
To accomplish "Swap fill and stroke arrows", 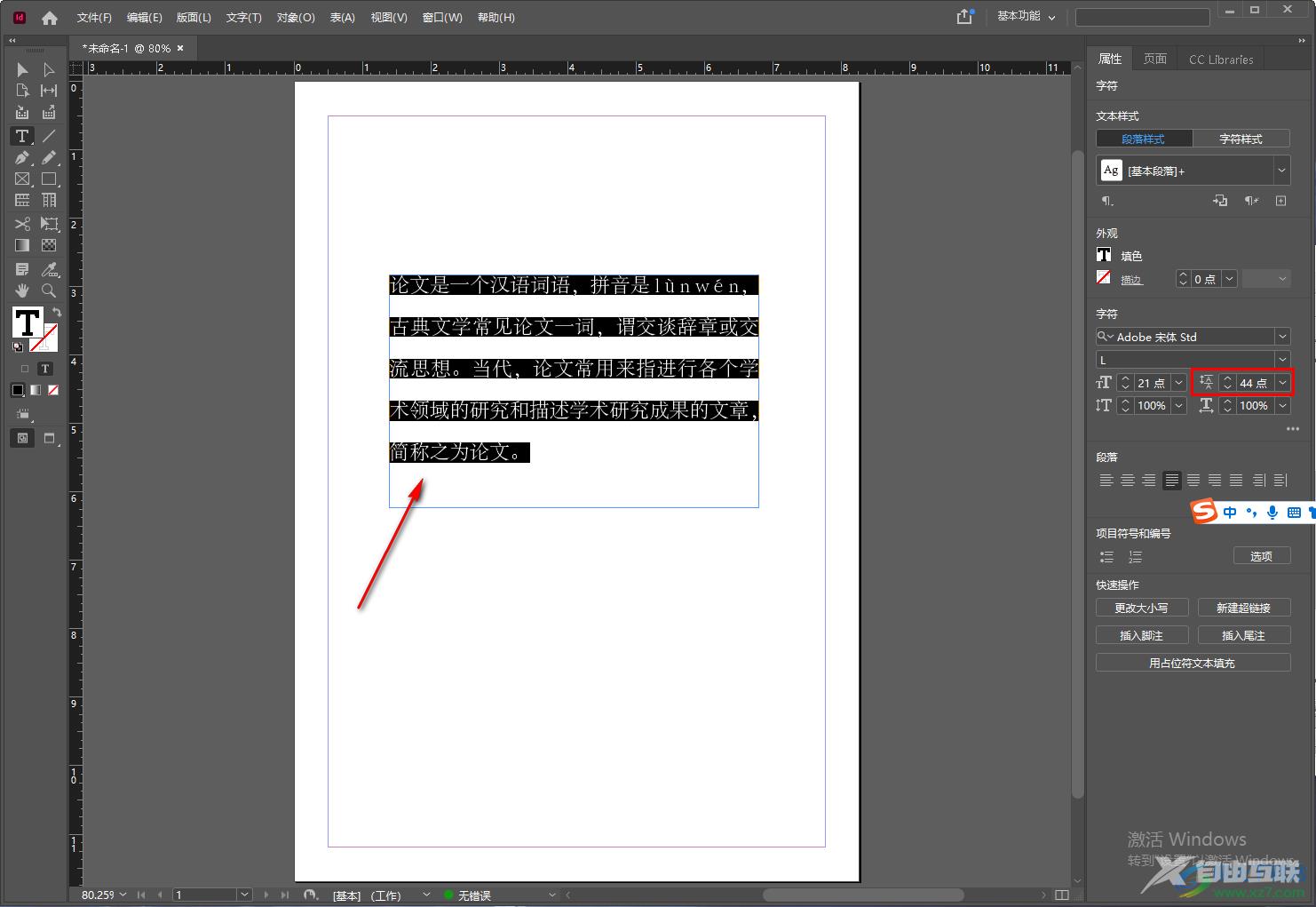I will click(57, 312).
